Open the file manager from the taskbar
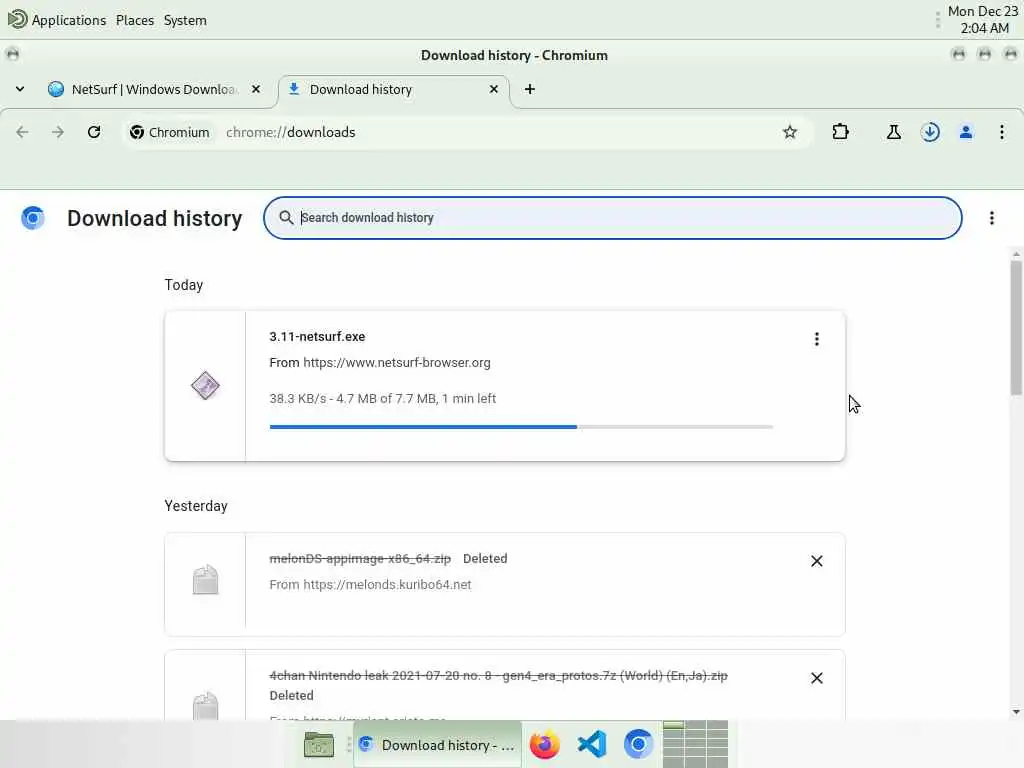Screen dimensions: 1024x768 point(319,744)
